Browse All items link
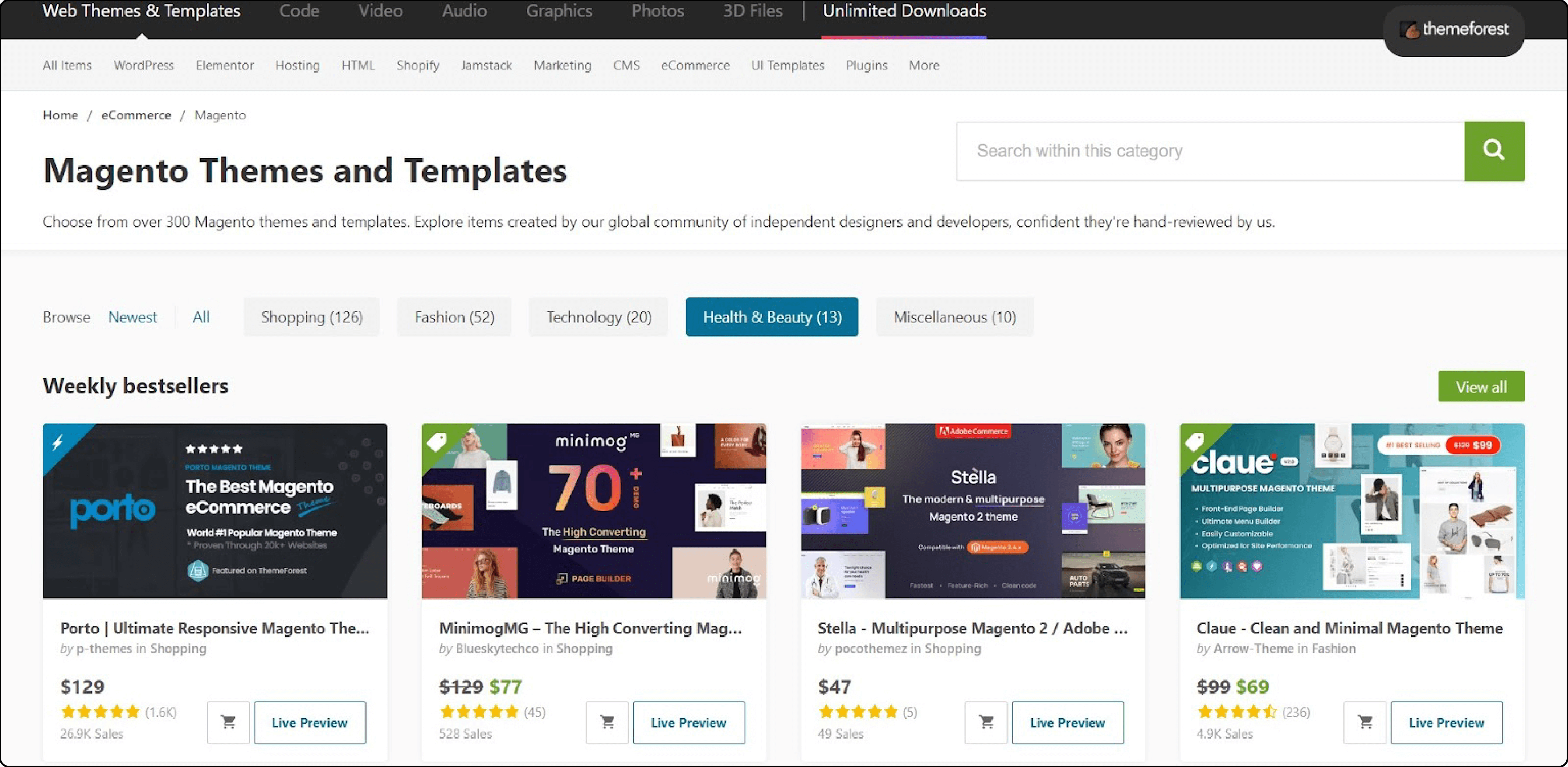Screen dimensions: 1568x767 click(201, 317)
